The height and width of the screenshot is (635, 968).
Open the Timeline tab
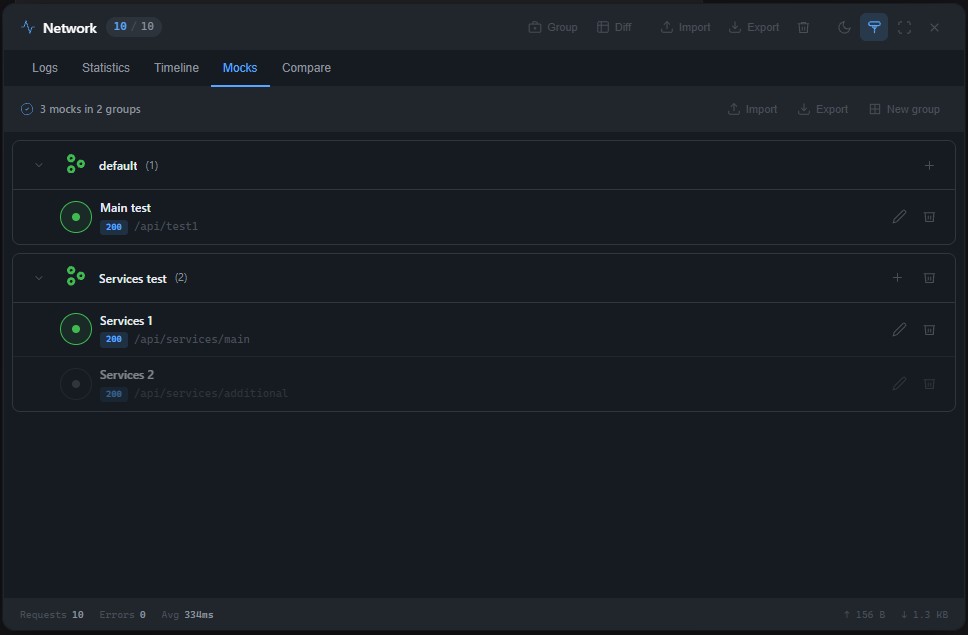(x=176, y=68)
